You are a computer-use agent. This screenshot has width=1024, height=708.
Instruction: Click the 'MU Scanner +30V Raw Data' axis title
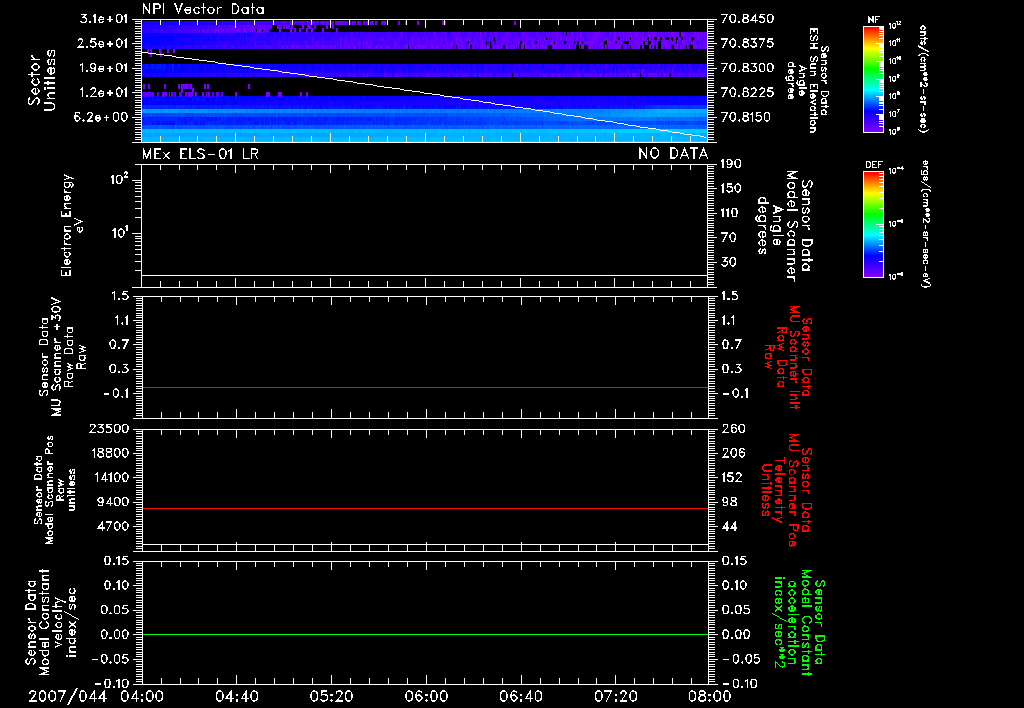coord(62,357)
